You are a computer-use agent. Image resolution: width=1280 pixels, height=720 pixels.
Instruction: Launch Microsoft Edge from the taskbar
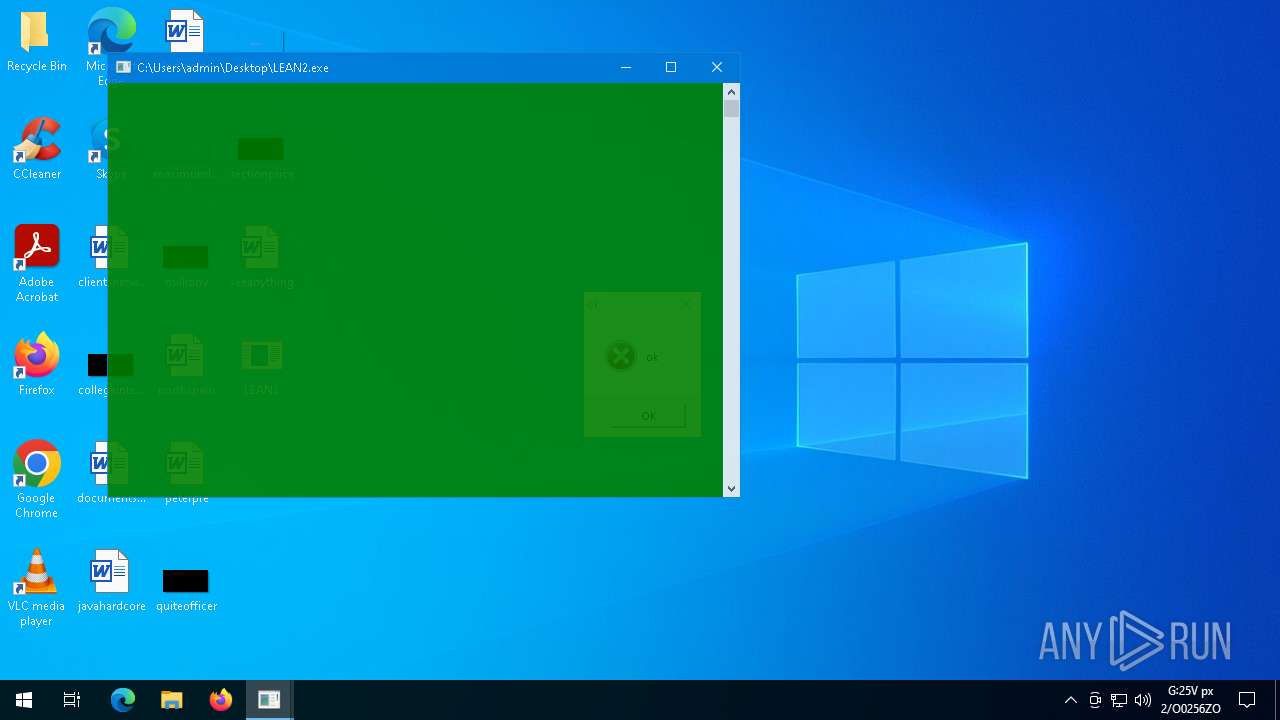122,700
